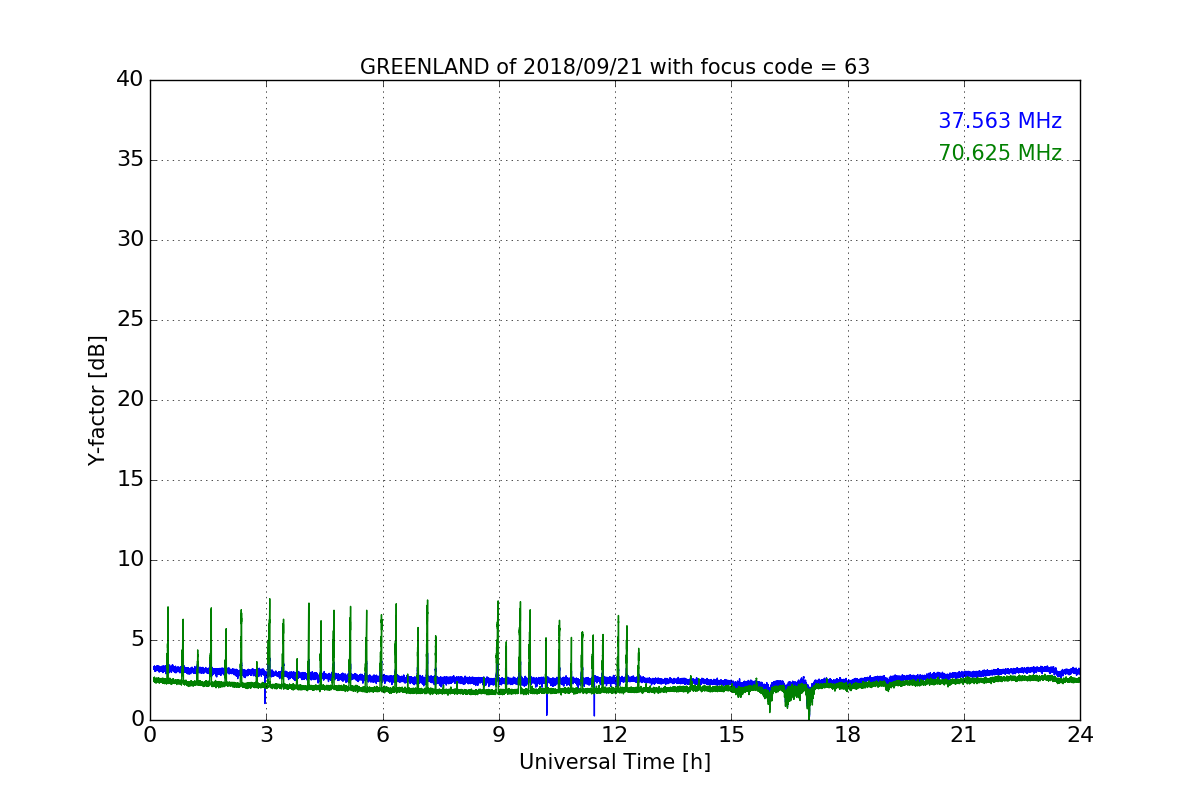This screenshot has height=800, width=1200.
Task: Click the y-axis tick label 40
Action: click(130, 79)
